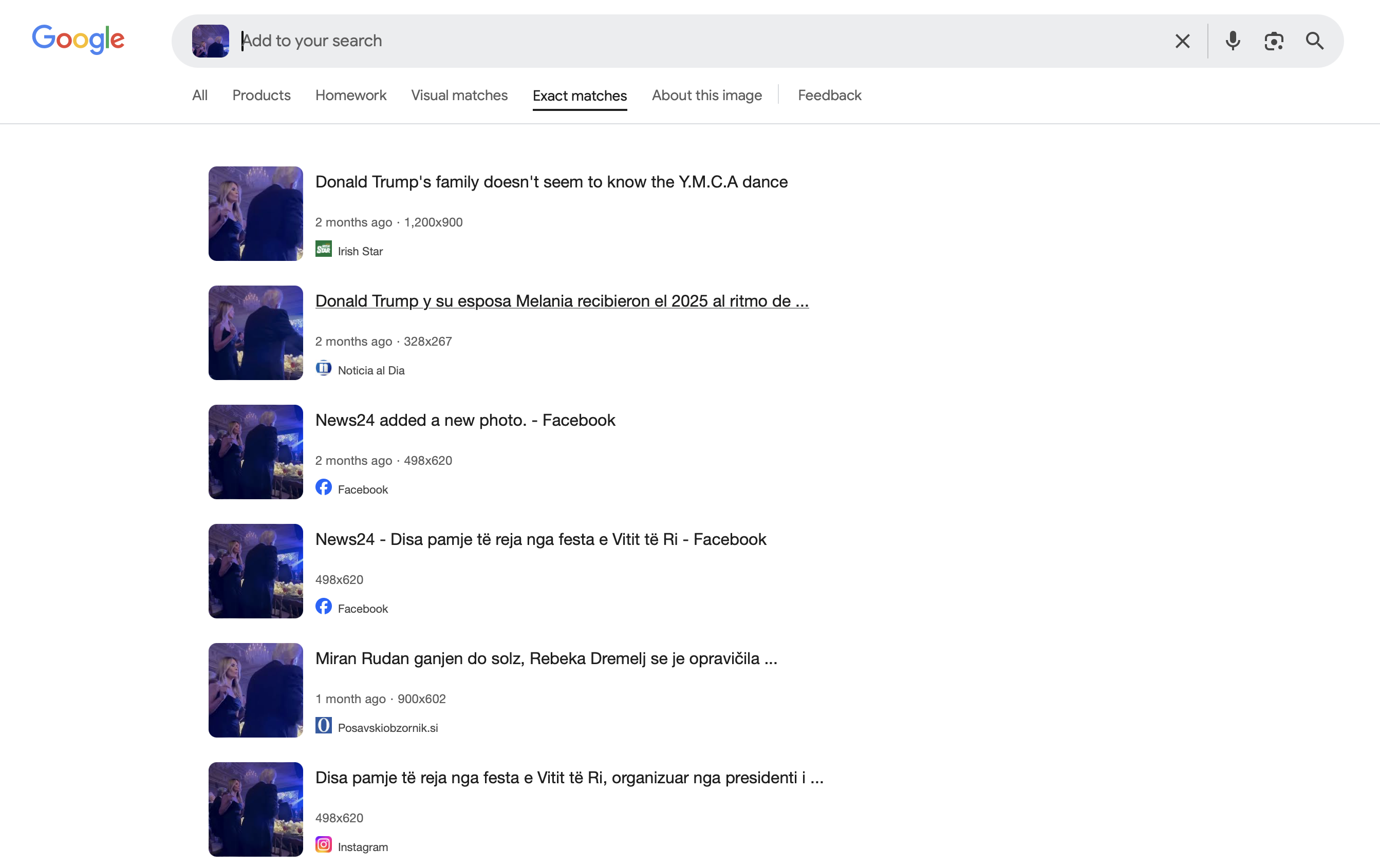The image size is (1380, 868).
Task: Click the Posavskiobzornik.si favicon
Action: pos(323,725)
